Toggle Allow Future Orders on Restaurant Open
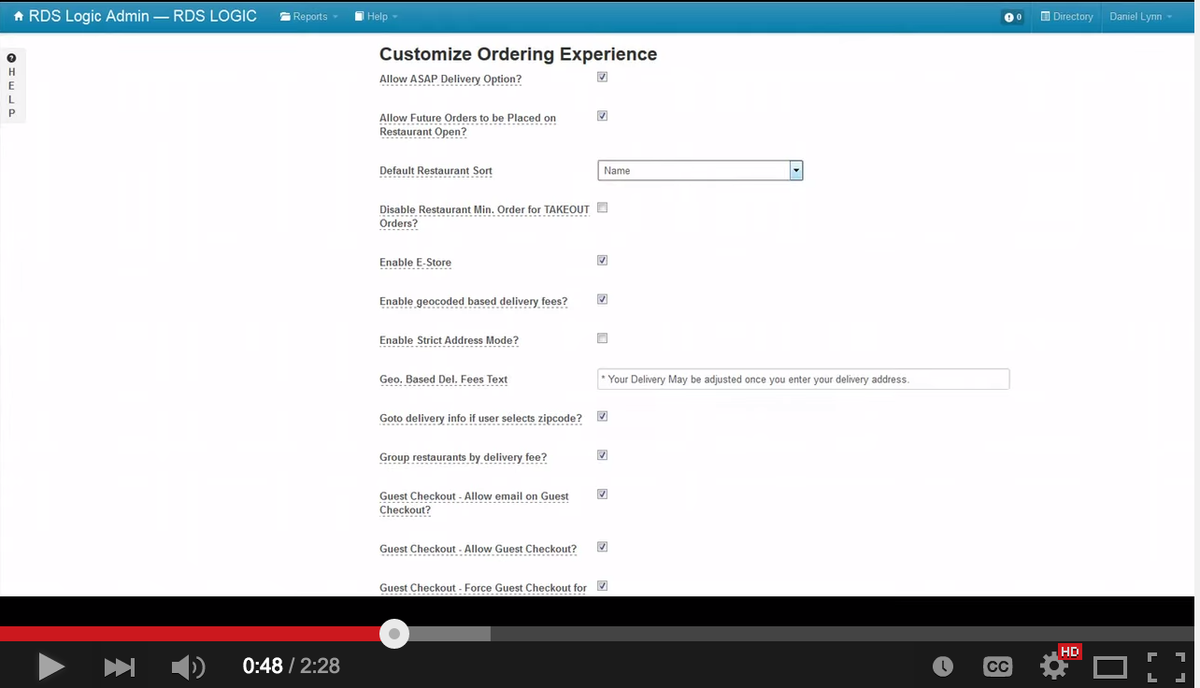The height and width of the screenshot is (688, 1200). (602, 116)
